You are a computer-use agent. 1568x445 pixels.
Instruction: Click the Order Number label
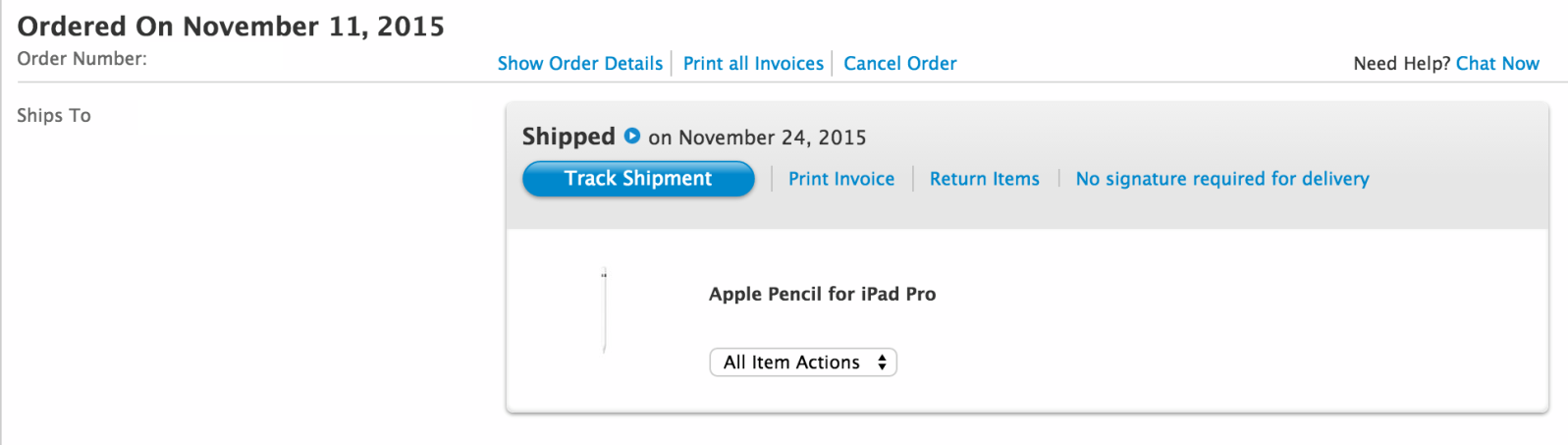click(81, 59)
